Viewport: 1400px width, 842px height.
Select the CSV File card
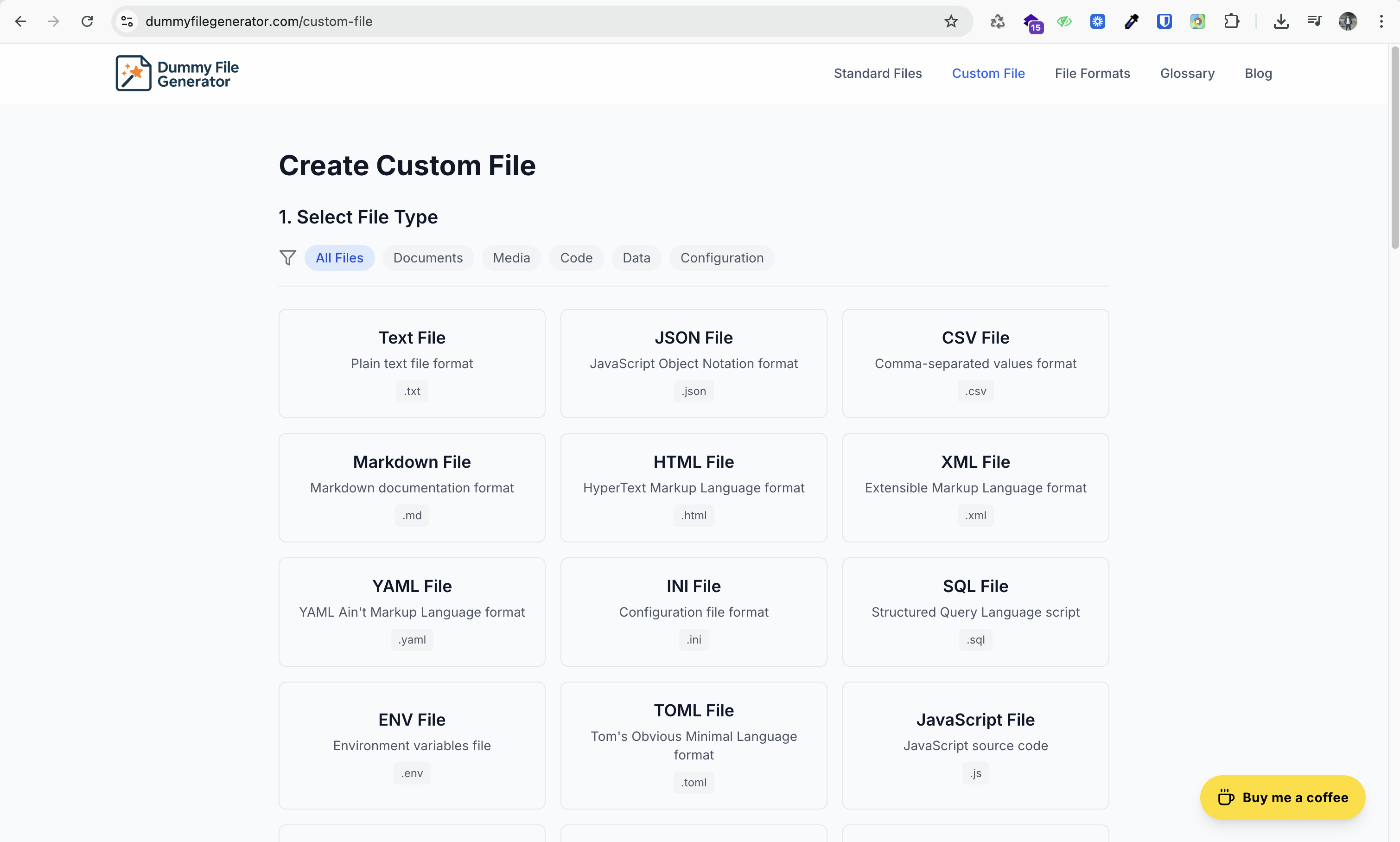pos(974,363)
